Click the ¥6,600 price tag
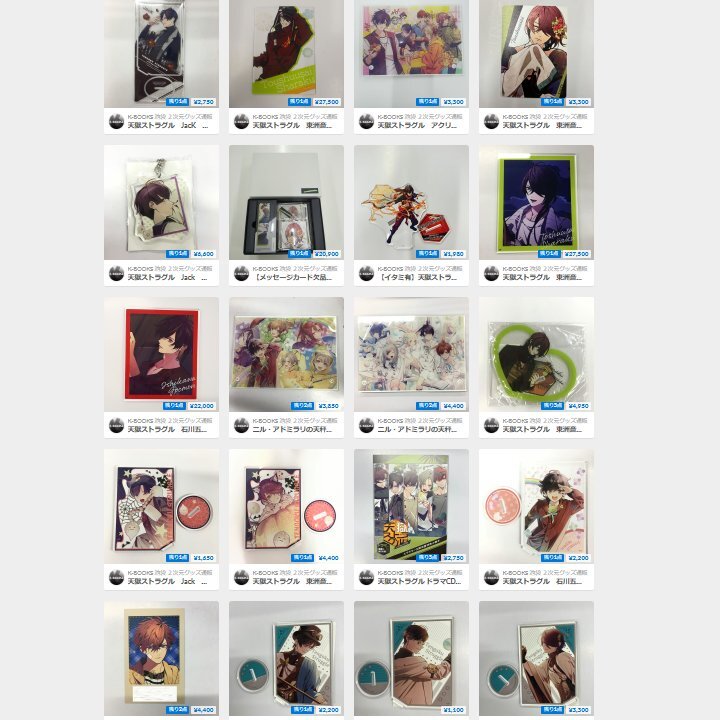Image resolution: width=720 pixels, height=720 pixels. tap(203, 254)
